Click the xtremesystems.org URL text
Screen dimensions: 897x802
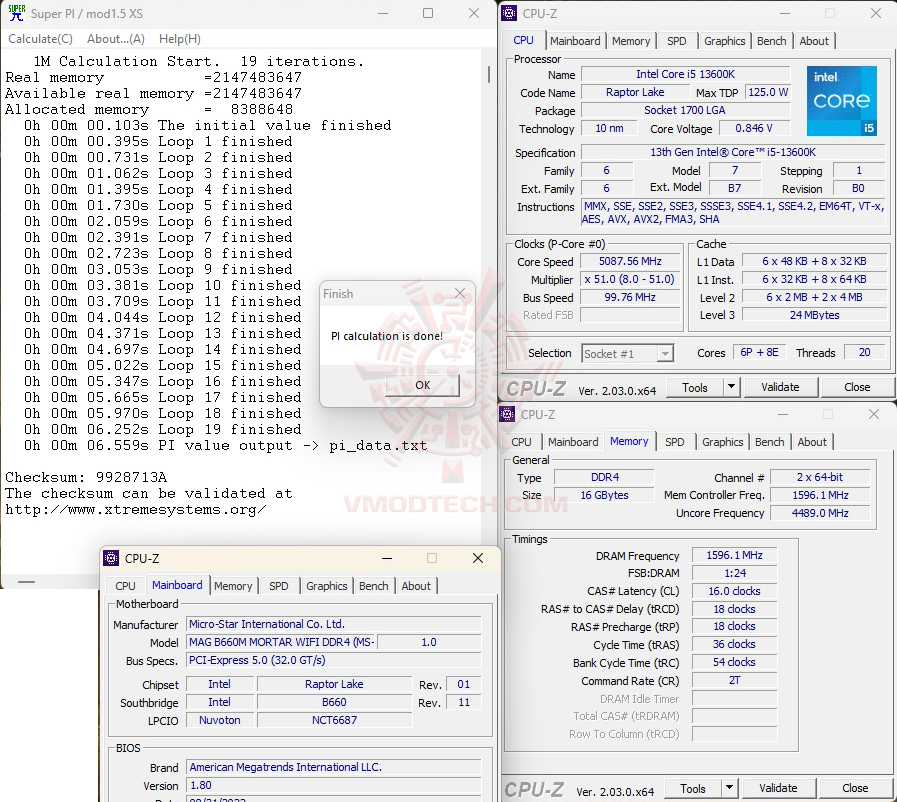[x=136, y=509]
